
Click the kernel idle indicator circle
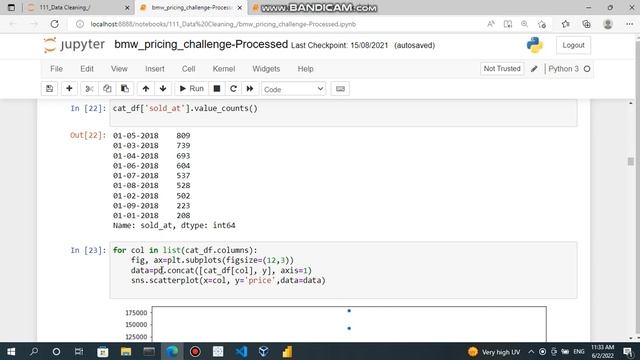point(587,69)
